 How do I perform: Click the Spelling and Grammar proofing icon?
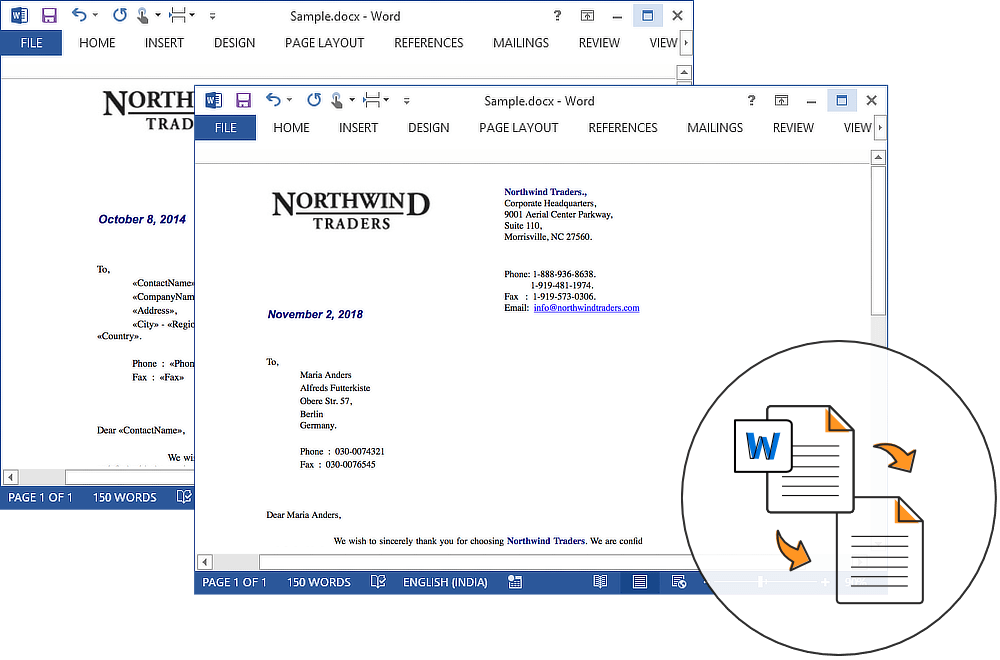click(x=378, y=581)
